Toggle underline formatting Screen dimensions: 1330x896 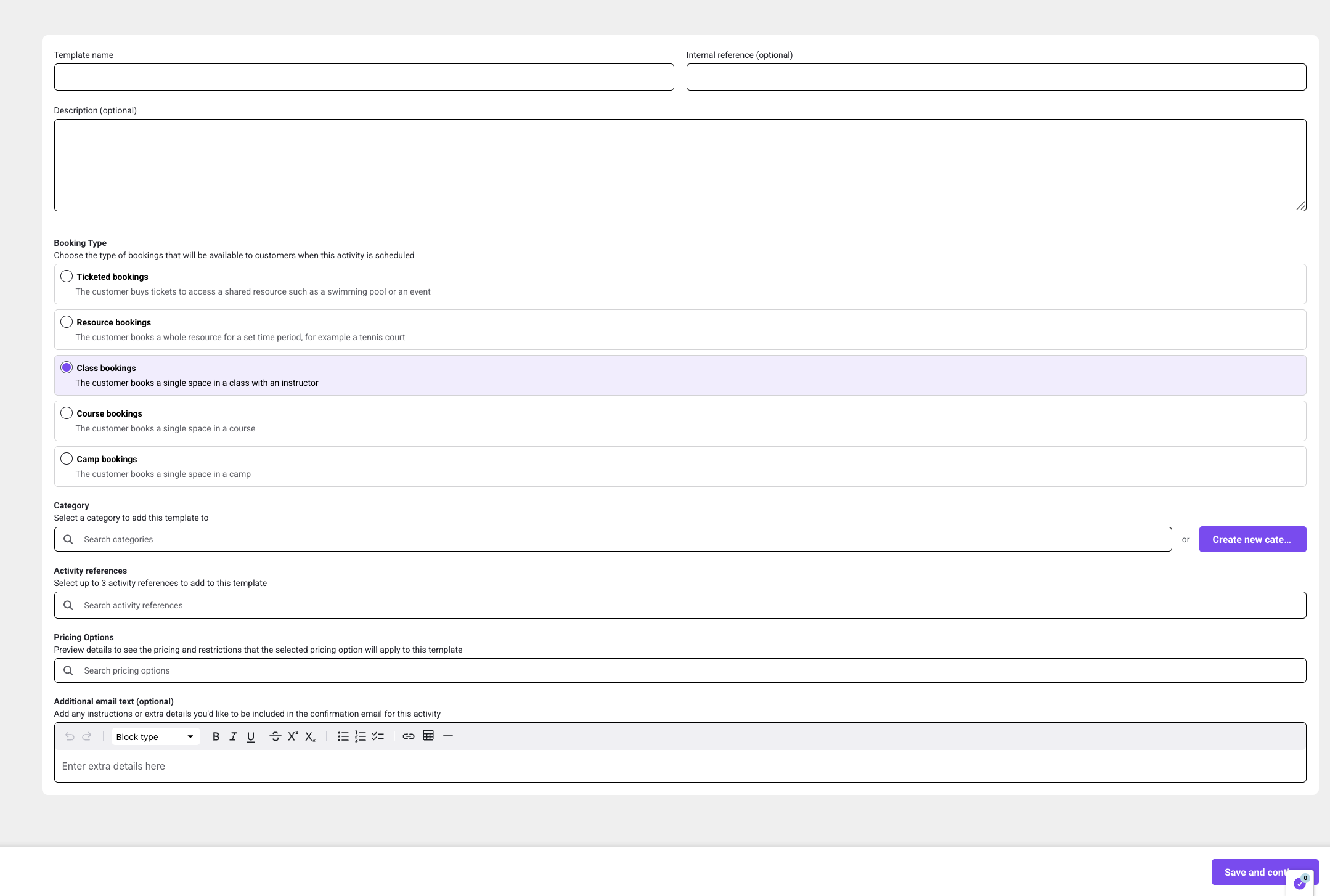[251, 736]
